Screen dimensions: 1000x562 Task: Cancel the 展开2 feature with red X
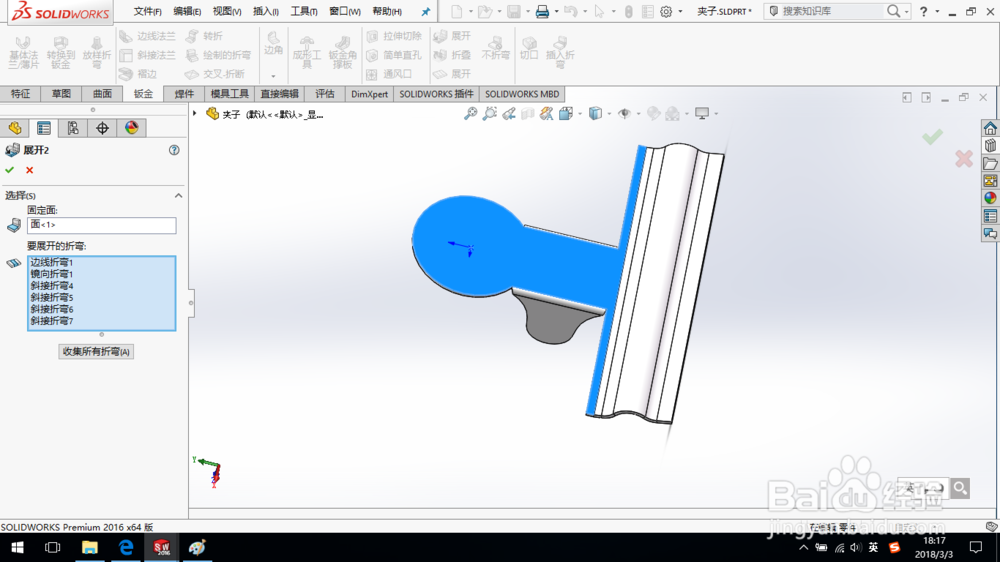[29, 170]
